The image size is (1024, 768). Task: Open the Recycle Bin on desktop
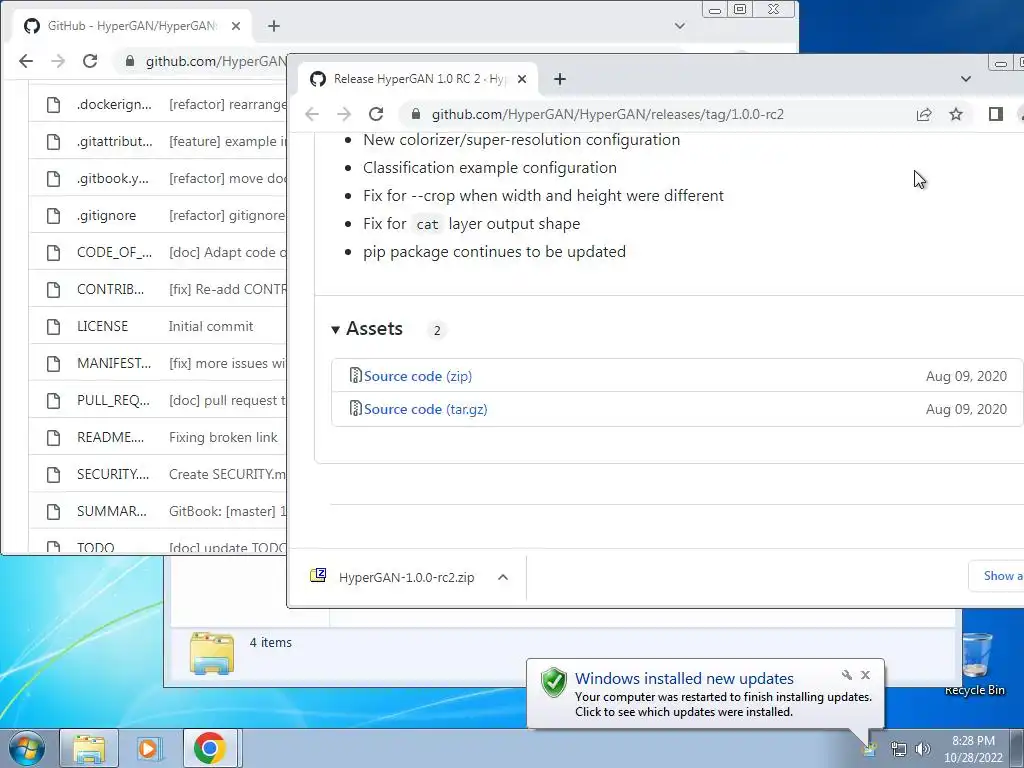coord(975,664)
